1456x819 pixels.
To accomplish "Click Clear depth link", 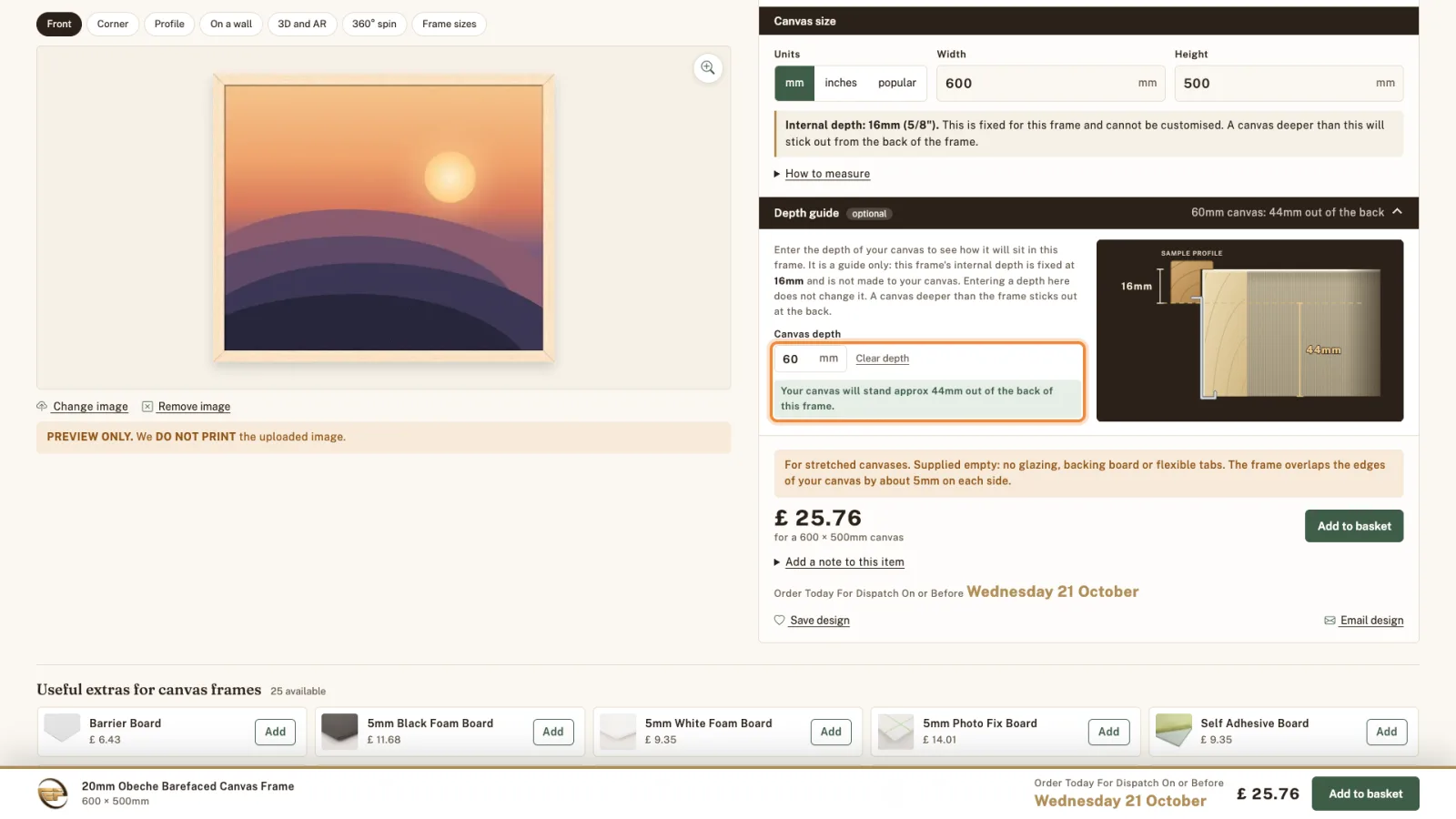I will tap(882, 359).
